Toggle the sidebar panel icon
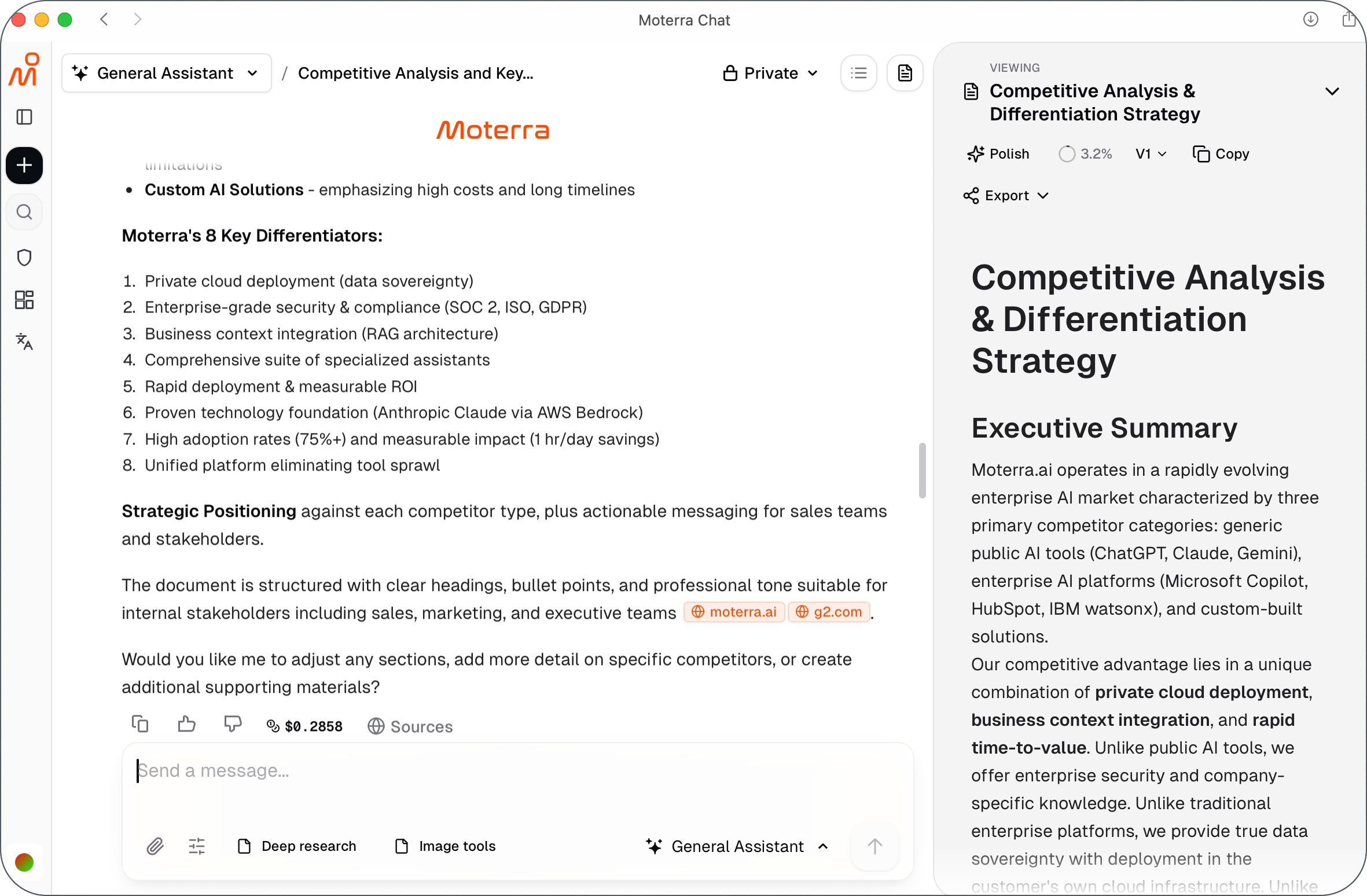 24,117
